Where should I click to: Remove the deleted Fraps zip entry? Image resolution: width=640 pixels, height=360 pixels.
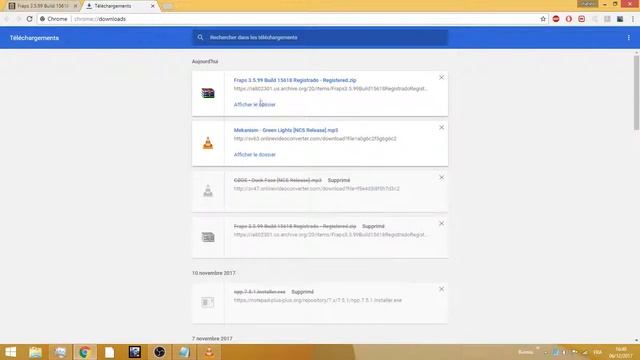(x=441, y=224)
